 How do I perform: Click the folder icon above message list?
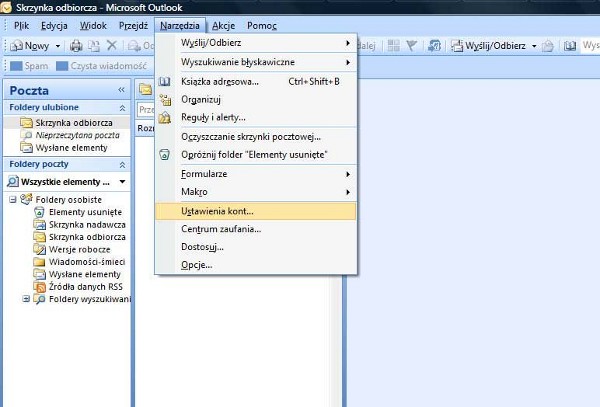click(x=145, y=90)
